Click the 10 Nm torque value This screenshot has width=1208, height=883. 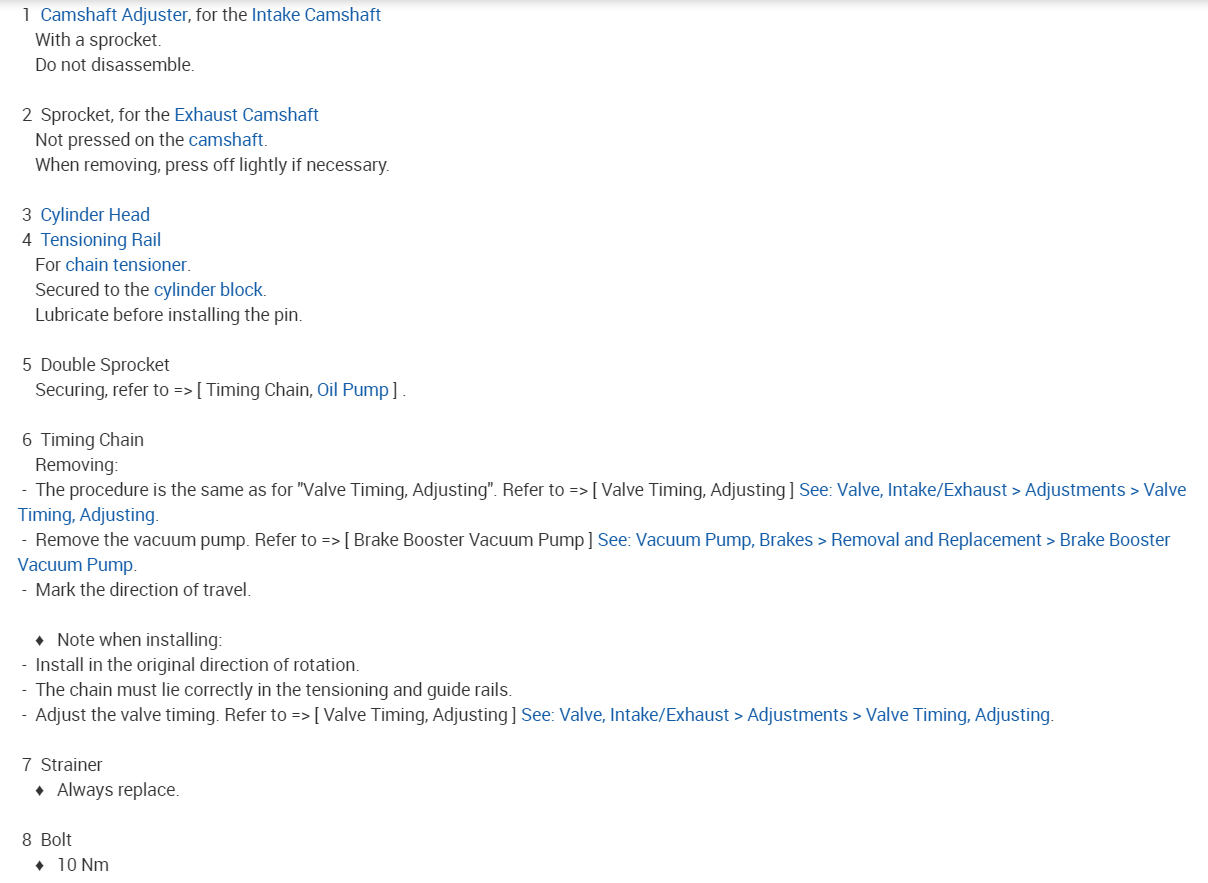click(82, 865)
